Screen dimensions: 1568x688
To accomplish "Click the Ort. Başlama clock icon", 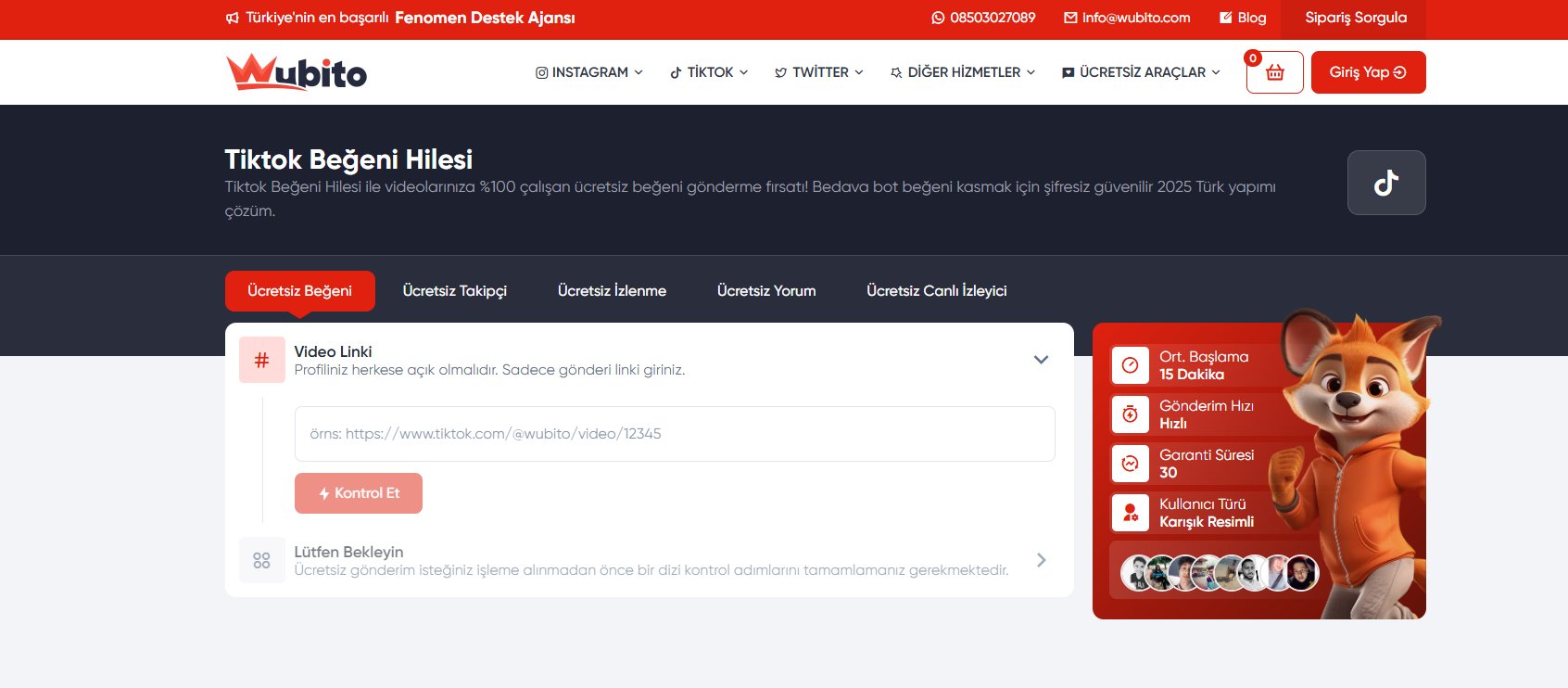I will 1130,365.
